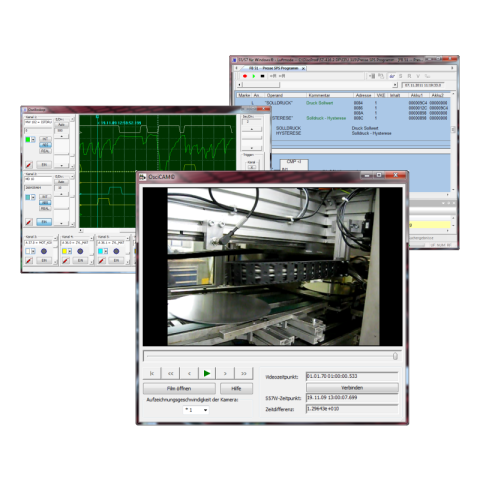Click S5/S7 timeline scrollbar left arrow
This screenshot has height=480, width=480.
(x=239, y=85)
